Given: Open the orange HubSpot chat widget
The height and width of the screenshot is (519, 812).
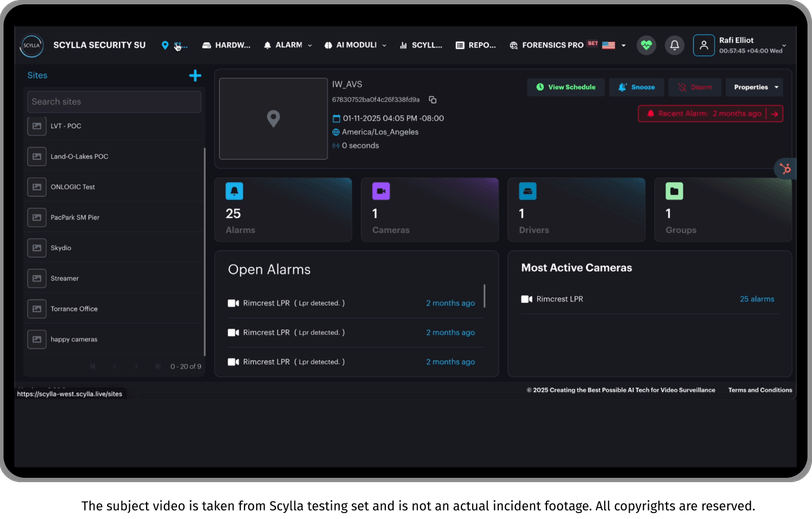Looking at the screenshot, I should coord(785,169).
